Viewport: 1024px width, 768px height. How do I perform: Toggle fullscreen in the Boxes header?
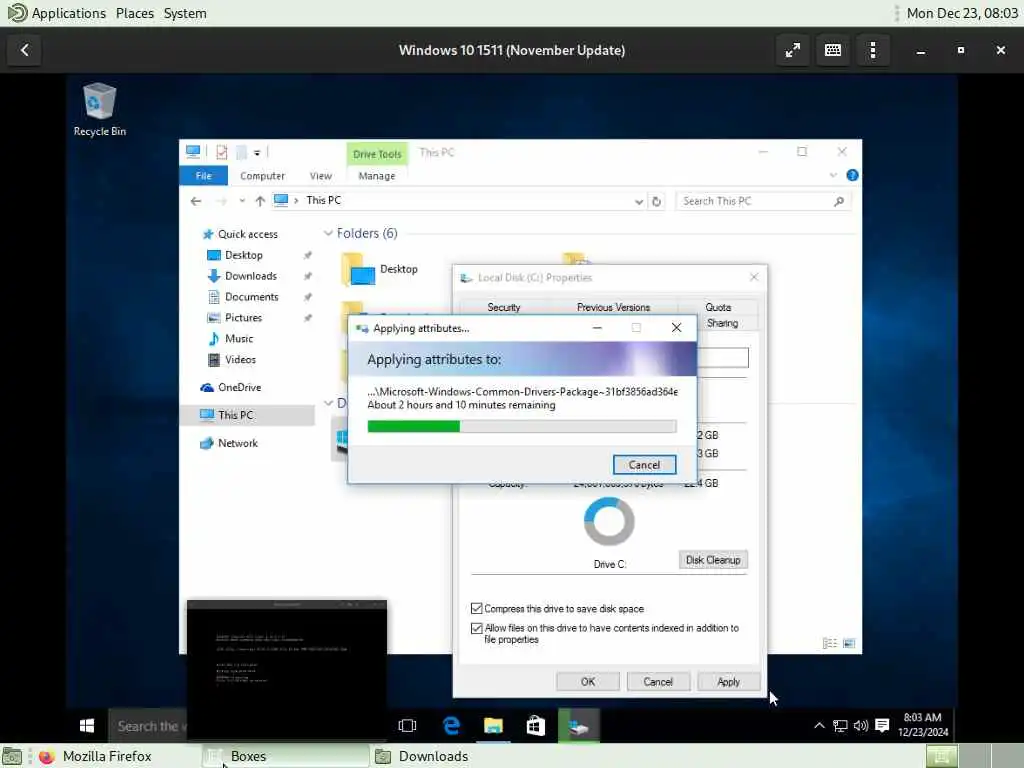[793, 50]
